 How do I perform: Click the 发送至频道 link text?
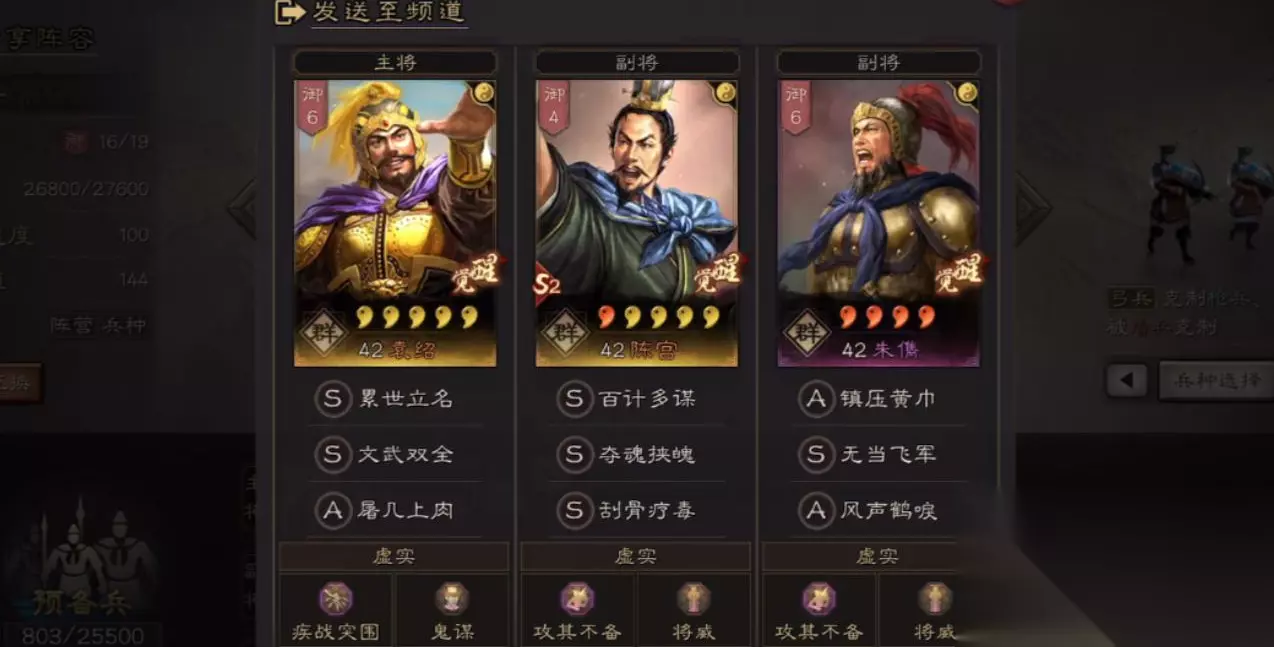tap(388, 12)
